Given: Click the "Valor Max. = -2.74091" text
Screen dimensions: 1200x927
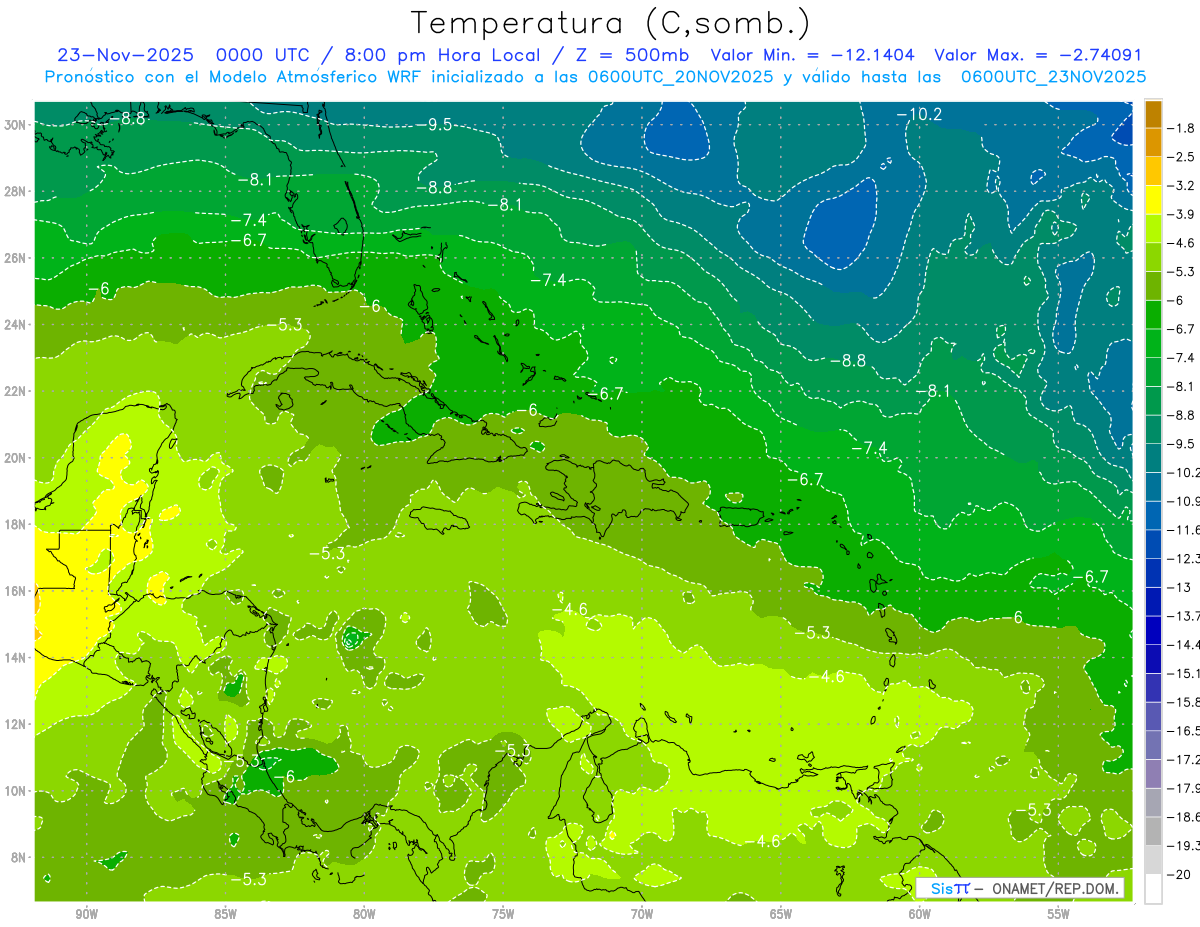Looking at the screenshot, I should click(x=1039, y=55).
